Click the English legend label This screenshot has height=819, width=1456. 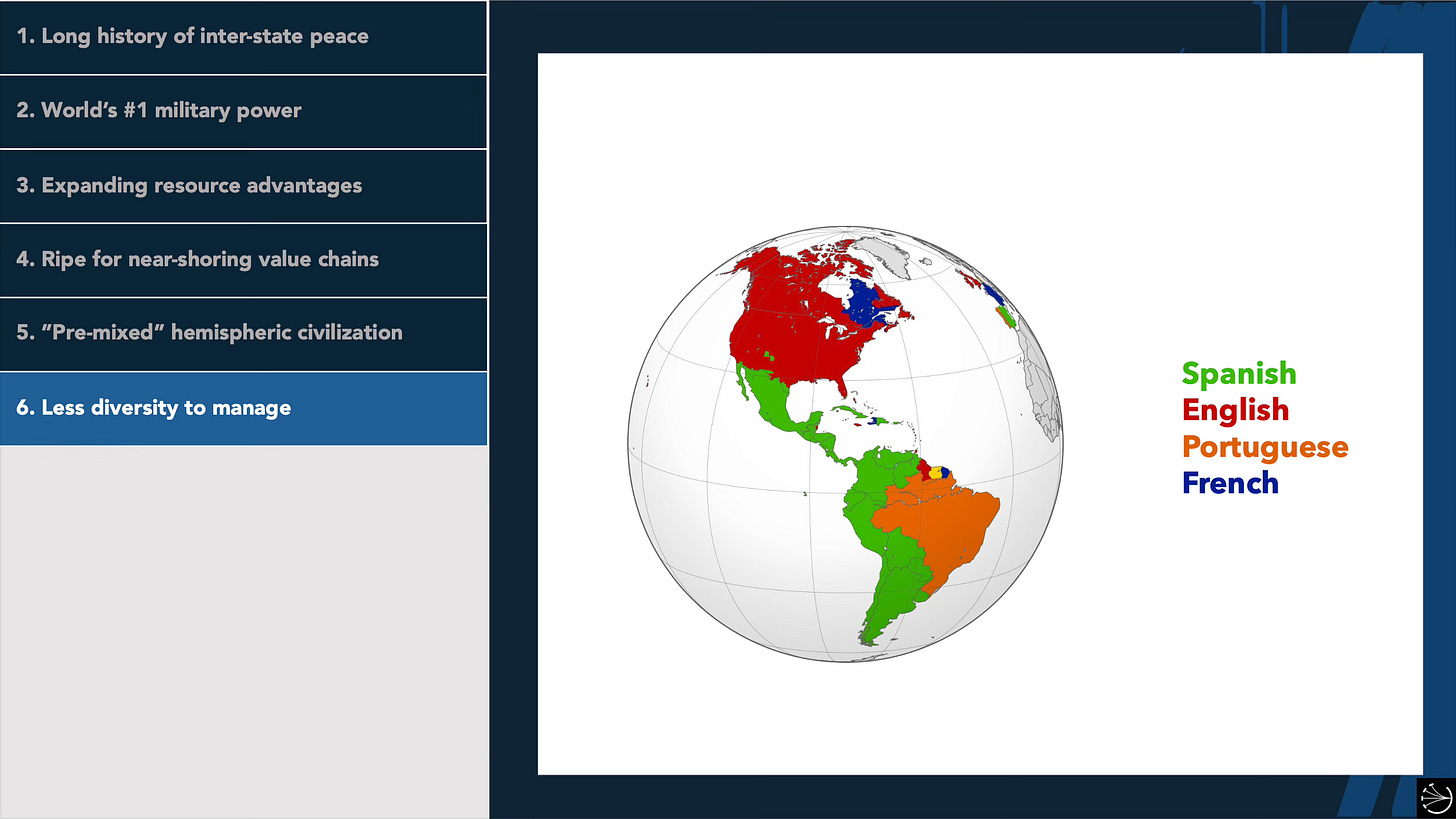1235,410
